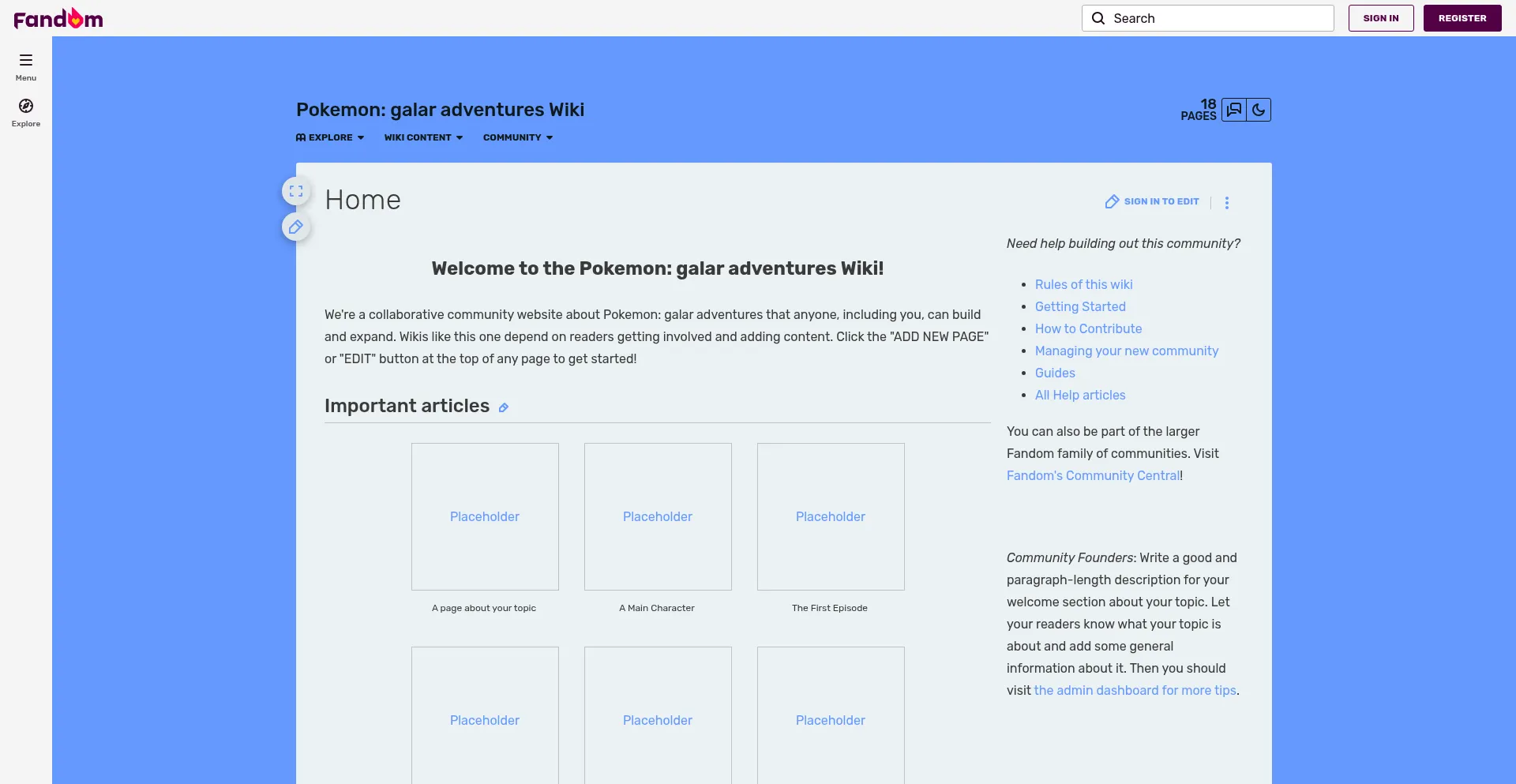This screenshot has width=1516, height=784.
Task: Open the Explore compass icon in sidebar
Action: pos(26,107)
